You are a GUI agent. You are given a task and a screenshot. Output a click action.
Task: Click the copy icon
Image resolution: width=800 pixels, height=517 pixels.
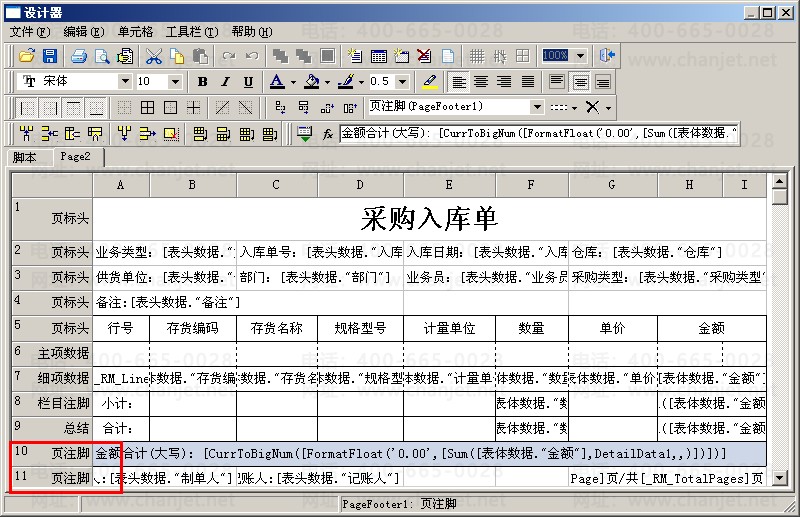(177, 56)
